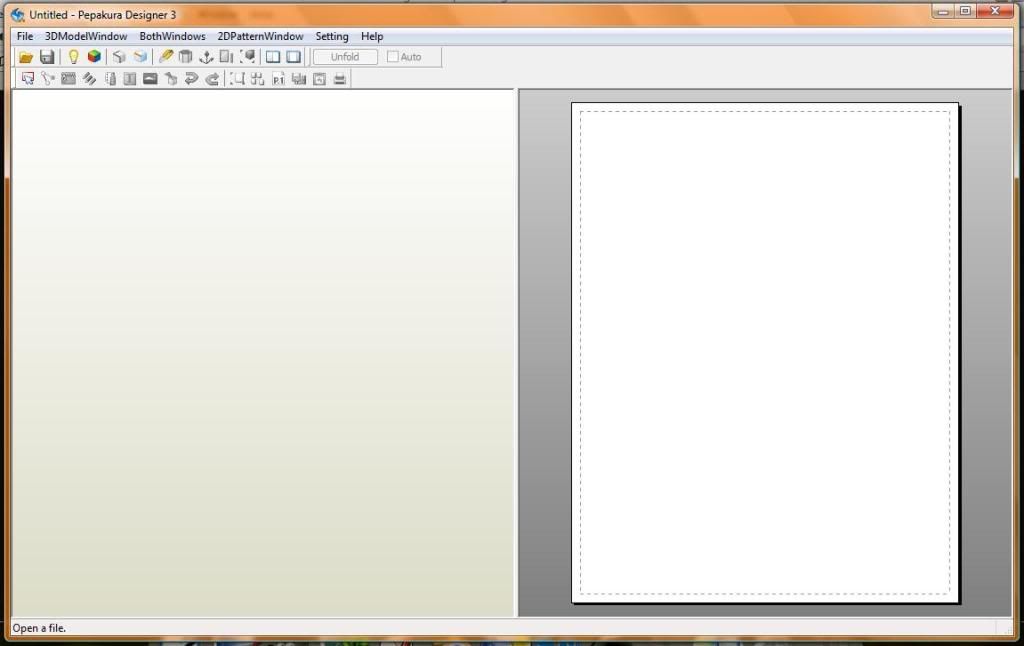1024x646 pixels.
Task: Click the split window layout icon
Action: (x=273, y=57)
